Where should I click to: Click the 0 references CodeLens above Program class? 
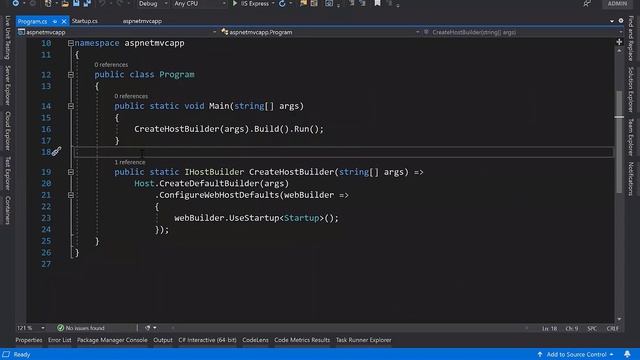pyautogui.click(x=111, y=64)
